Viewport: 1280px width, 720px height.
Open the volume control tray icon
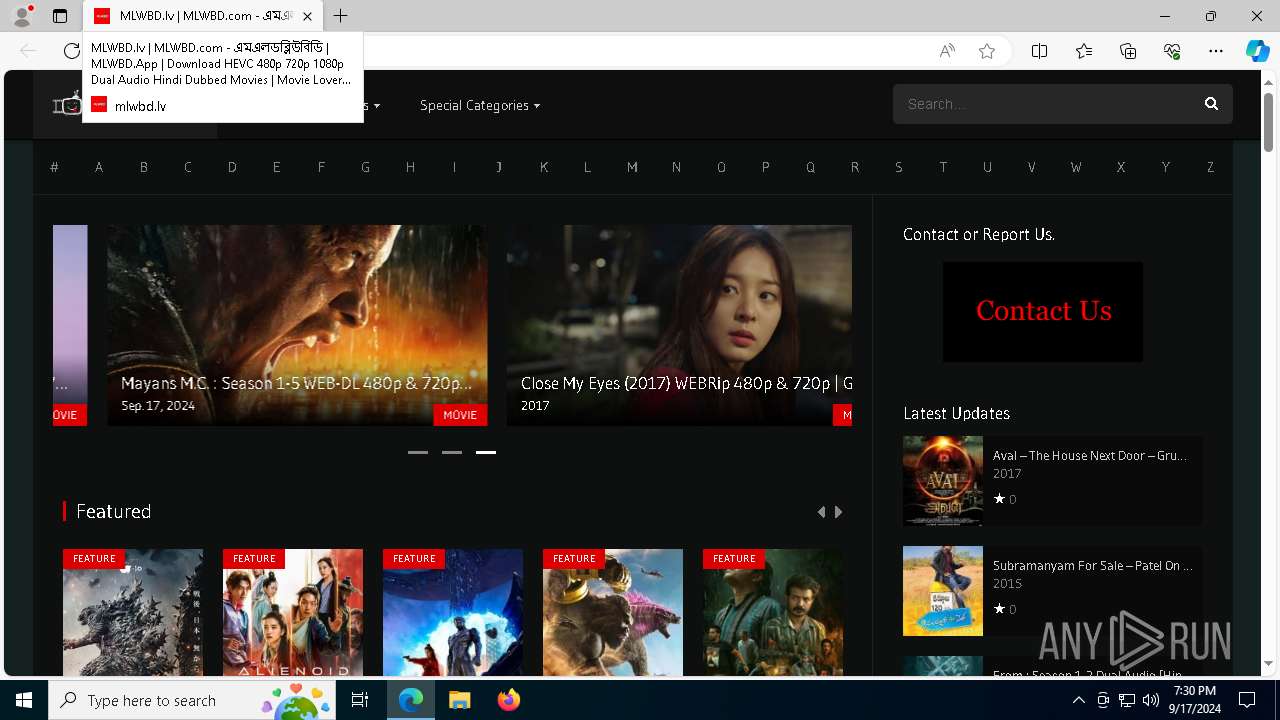pyautogui.click(x=1151, y=700)
